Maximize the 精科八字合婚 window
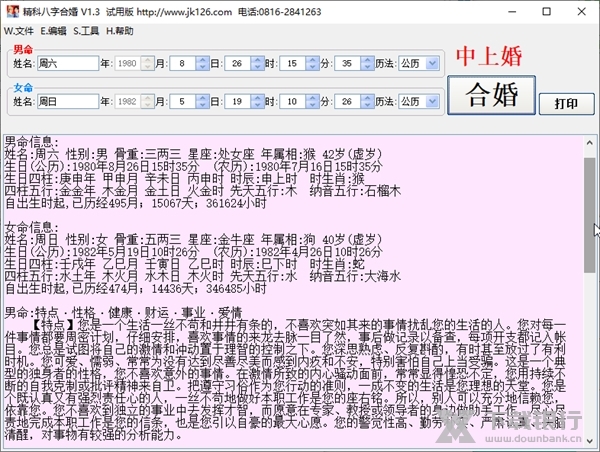 [547, 12]
